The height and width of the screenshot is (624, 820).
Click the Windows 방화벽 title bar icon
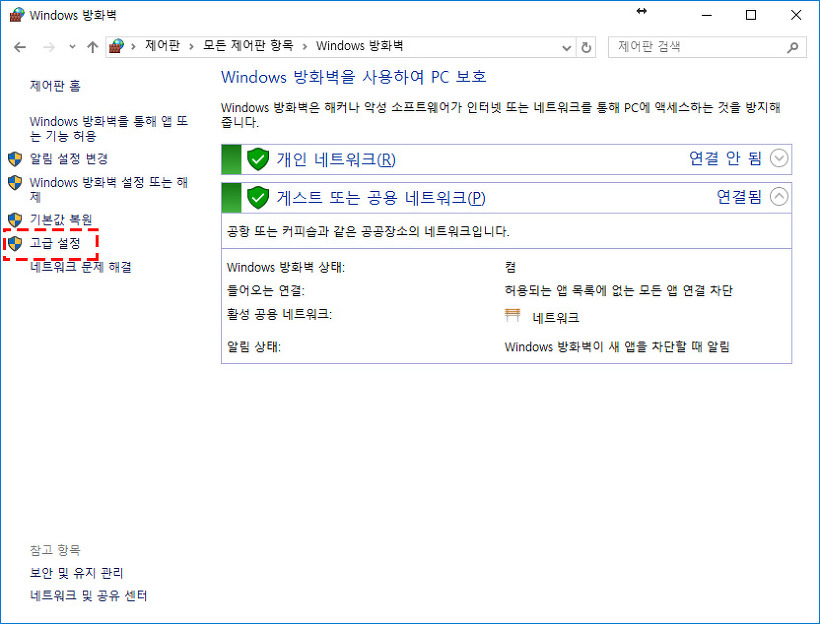(17, 15)
